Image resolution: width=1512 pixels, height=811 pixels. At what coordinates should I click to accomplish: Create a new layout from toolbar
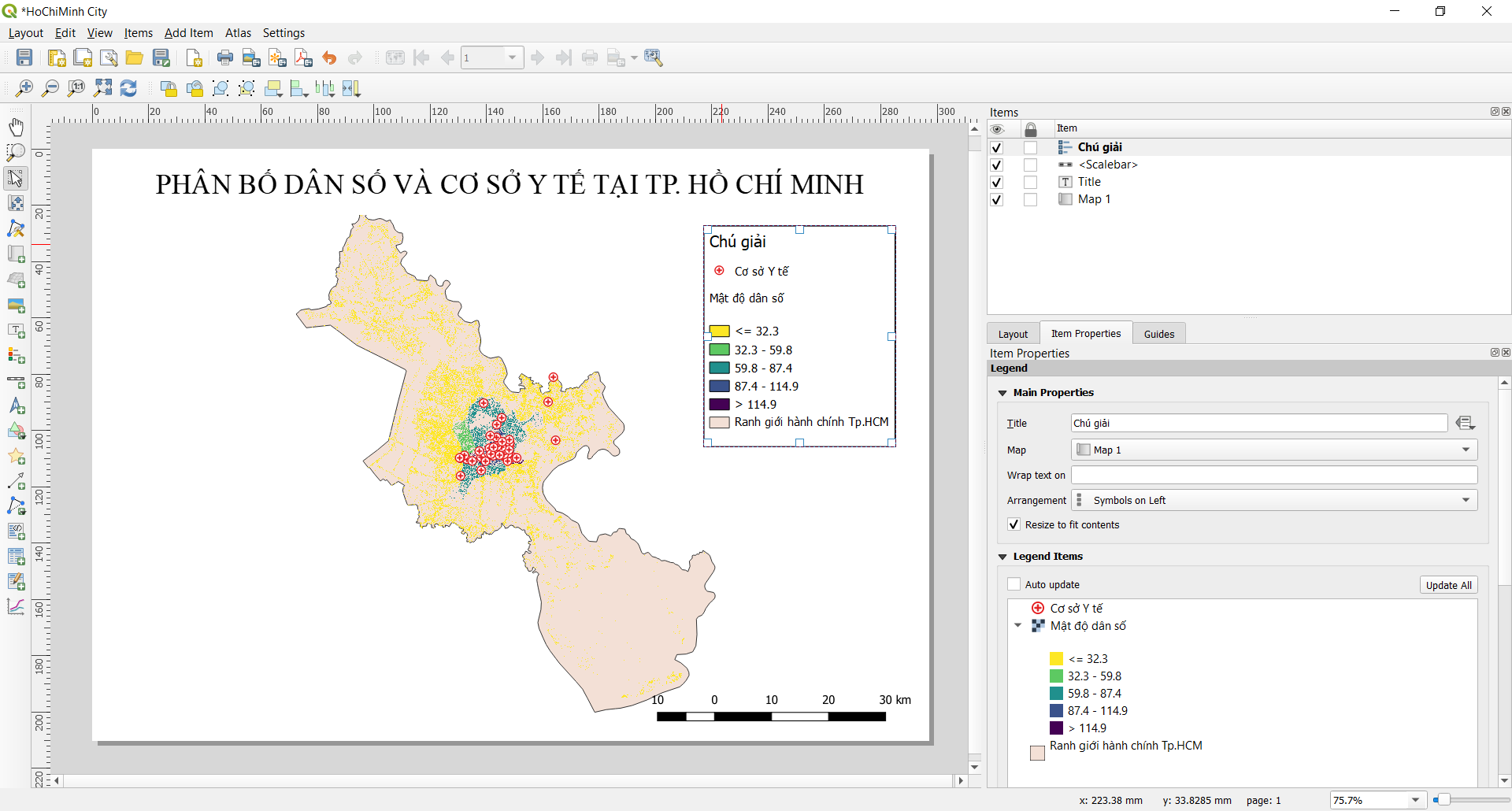[x=57, y=57]
